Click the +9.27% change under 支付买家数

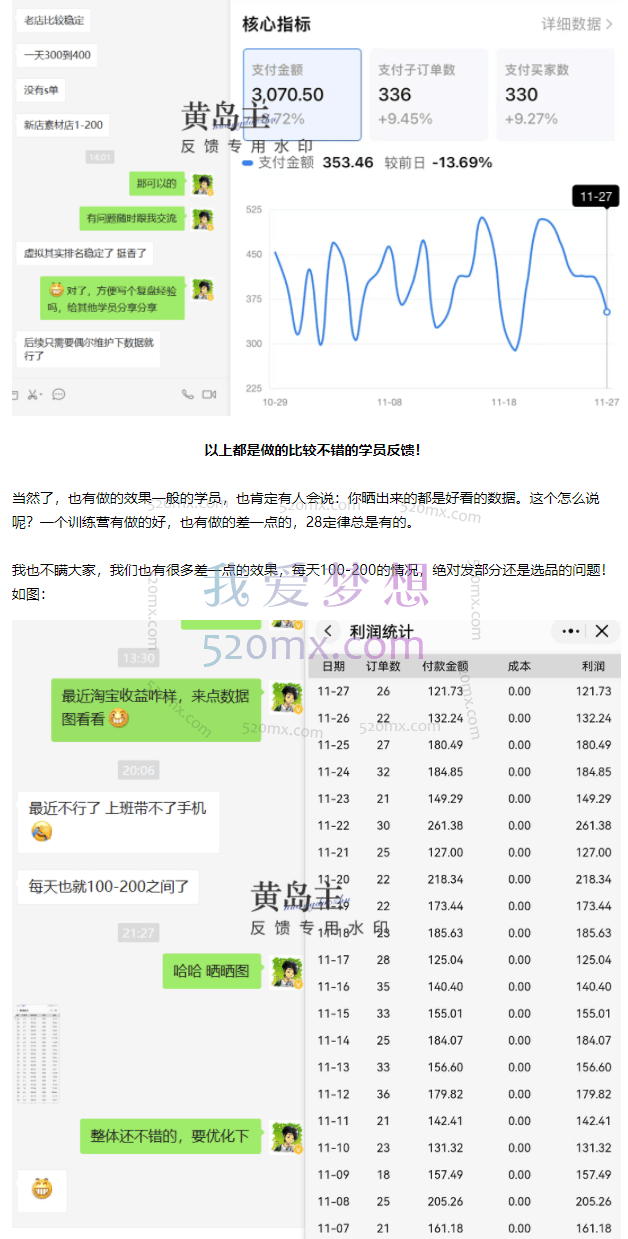pos(531,119)
